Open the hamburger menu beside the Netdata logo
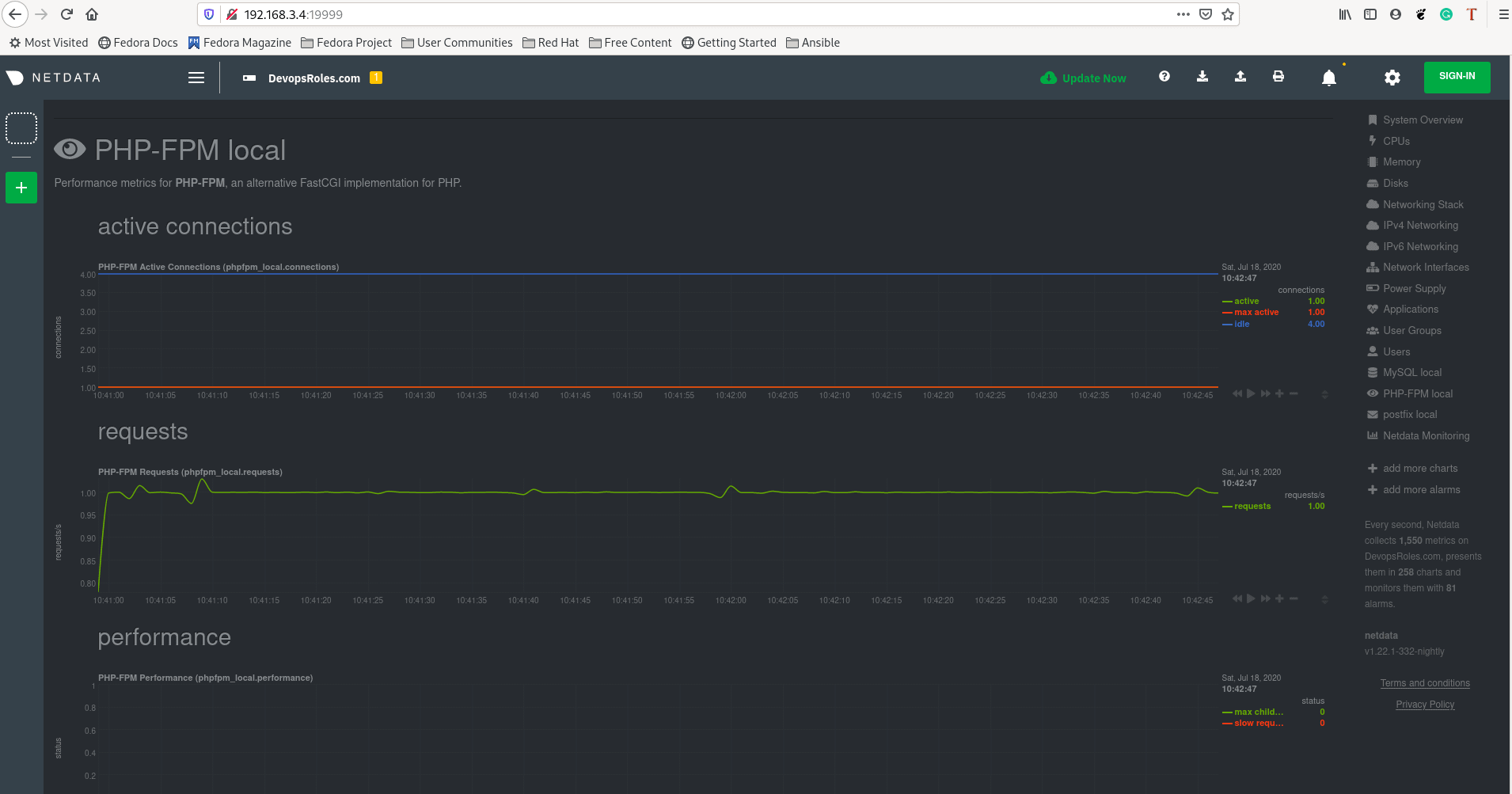Viewport: 1512px width, 794px height. tap(196, 78)
